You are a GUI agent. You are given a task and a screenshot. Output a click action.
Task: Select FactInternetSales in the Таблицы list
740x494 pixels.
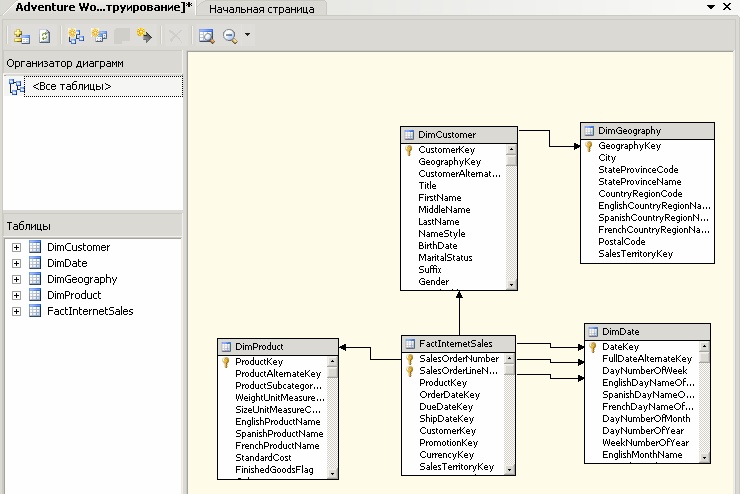click(x=90, y=311)
